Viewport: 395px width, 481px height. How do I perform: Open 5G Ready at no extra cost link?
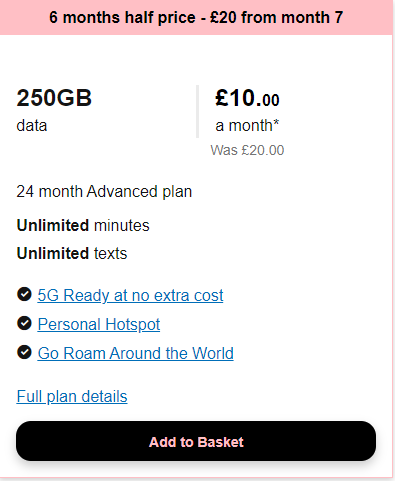[130, 295]
